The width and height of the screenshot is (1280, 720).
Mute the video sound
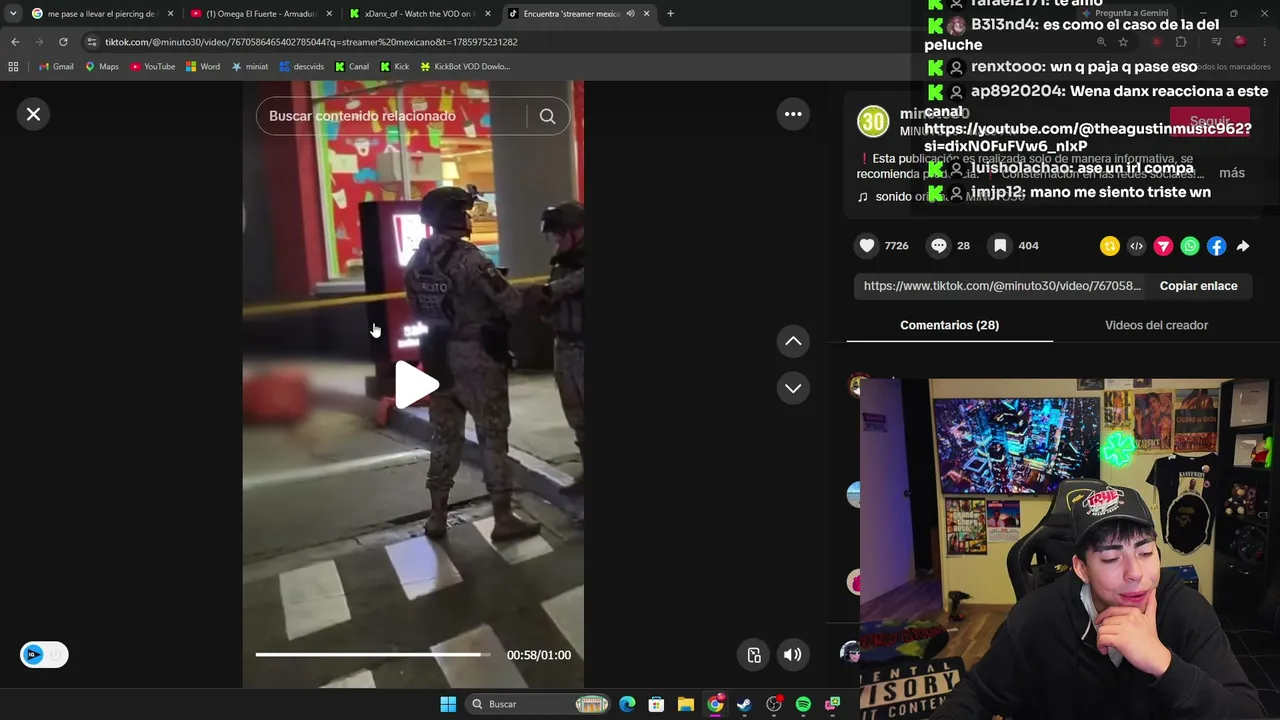click(792, 655)
